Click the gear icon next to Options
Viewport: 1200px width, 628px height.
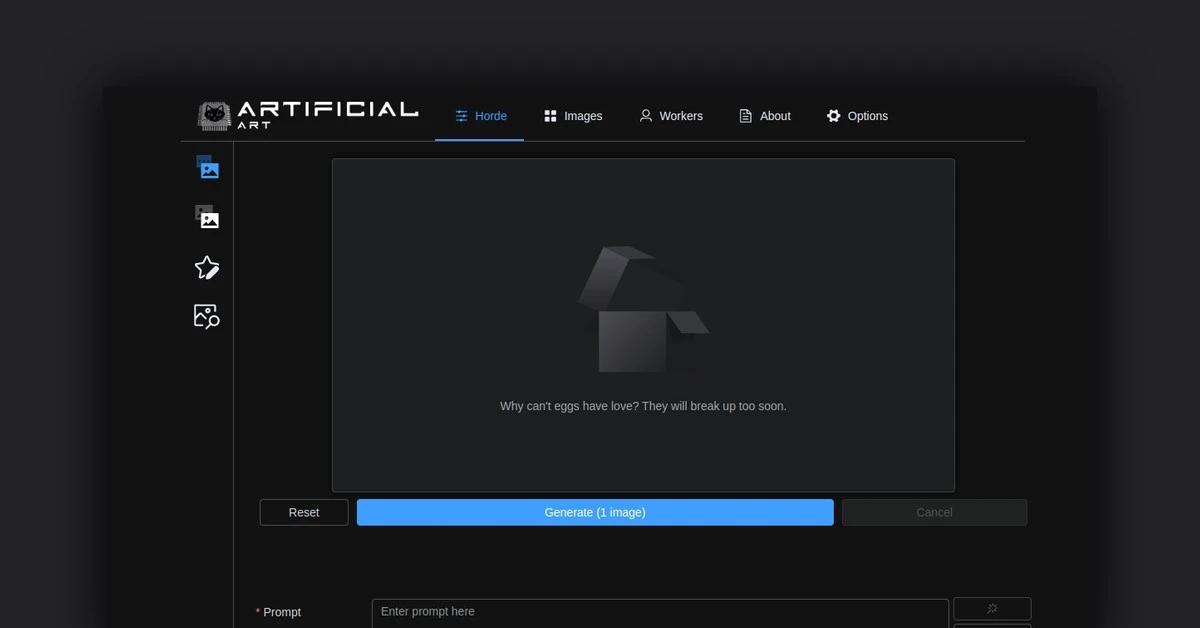coord(833,116)
